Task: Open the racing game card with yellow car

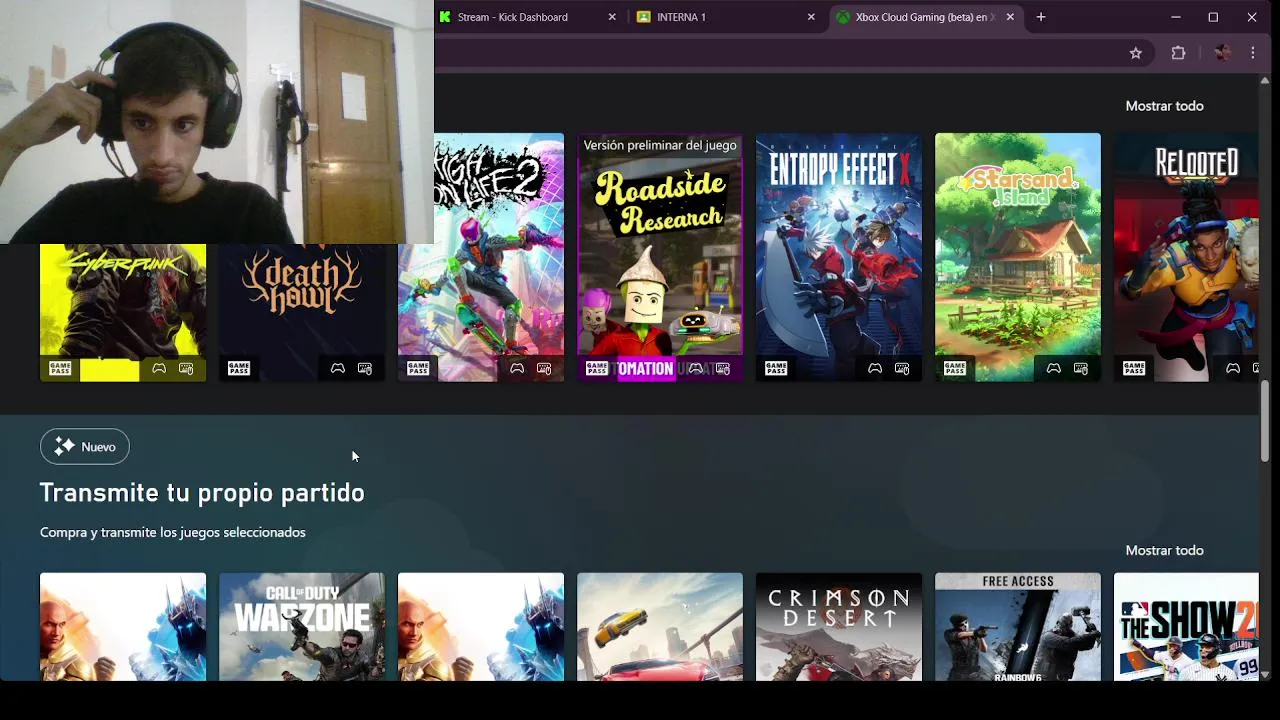Action: (660, 627)
